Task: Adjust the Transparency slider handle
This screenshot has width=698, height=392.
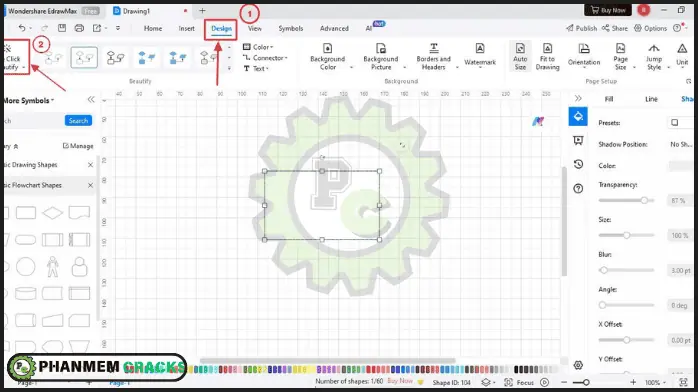Action: point(644,200)
